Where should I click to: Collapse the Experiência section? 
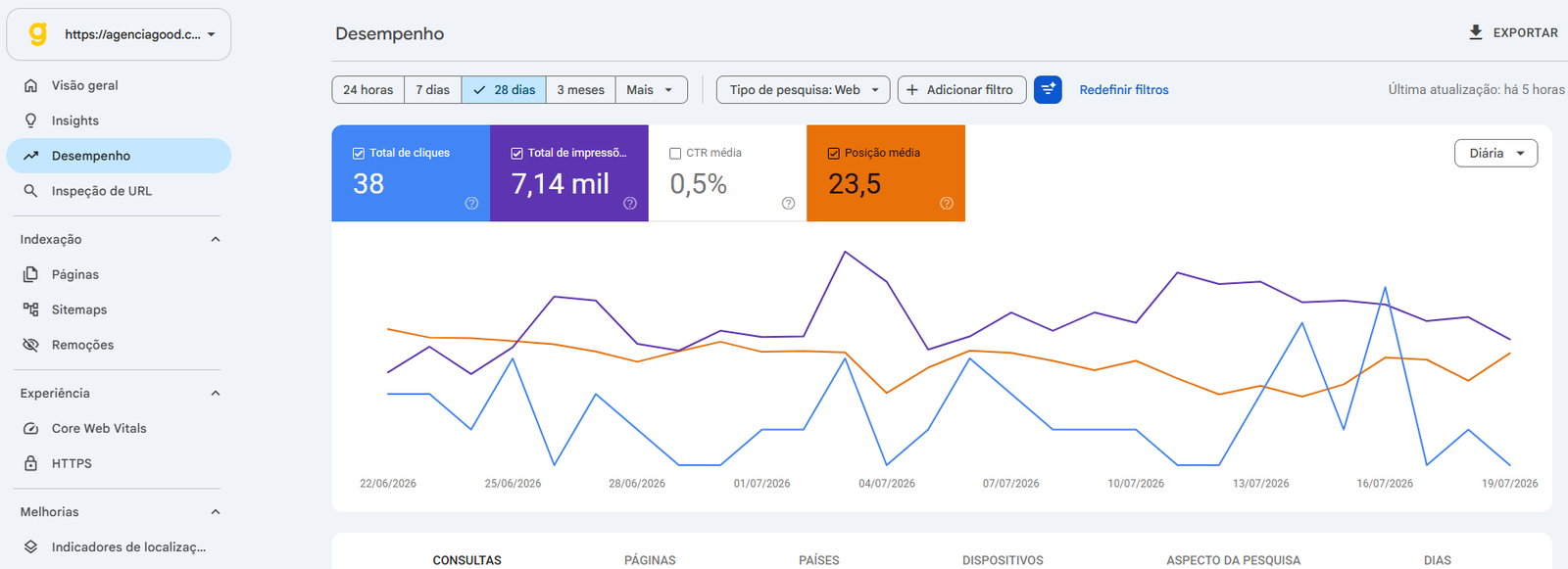point(216,393)
